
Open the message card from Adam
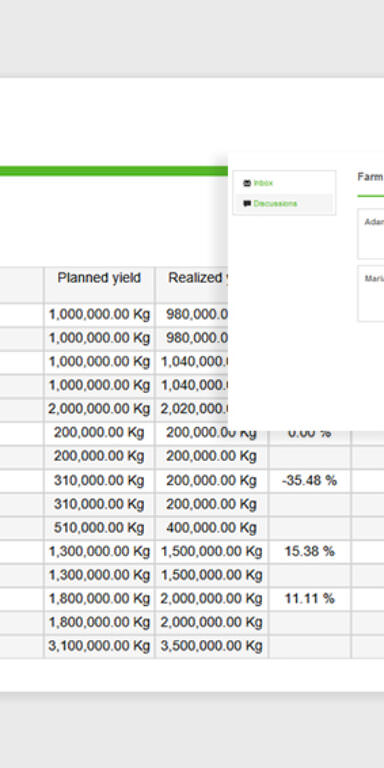point(371,234)
